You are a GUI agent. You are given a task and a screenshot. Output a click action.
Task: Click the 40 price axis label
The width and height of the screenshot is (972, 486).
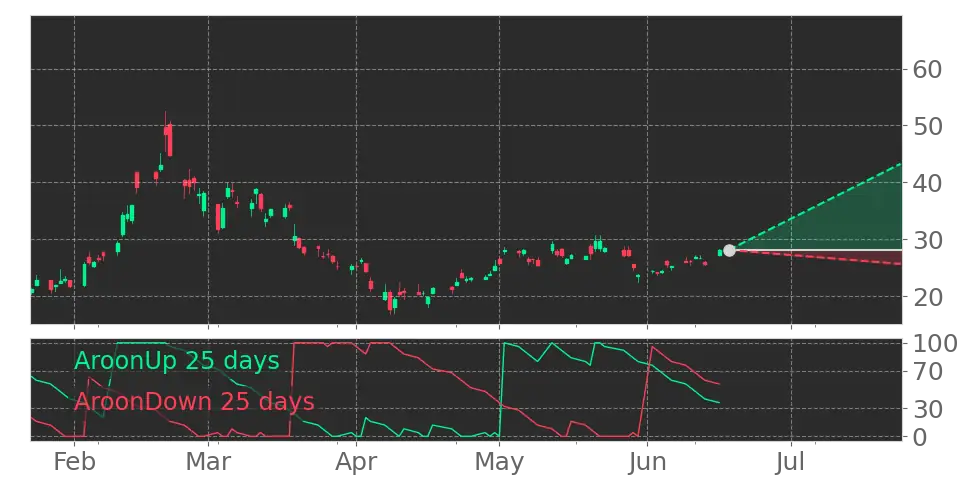click(927, 183)
